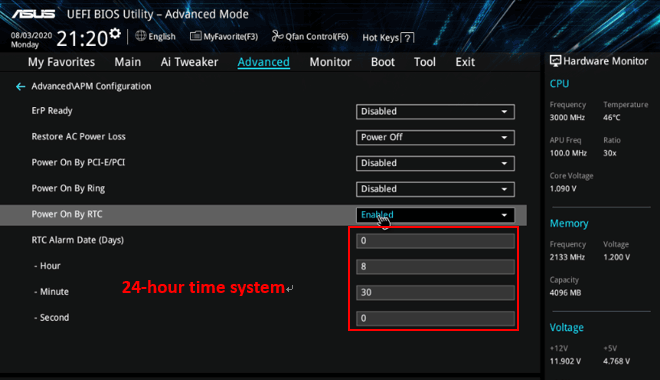The image size is (660, 380).
Task: Go to the Boot tab
Action: [383, 62]
